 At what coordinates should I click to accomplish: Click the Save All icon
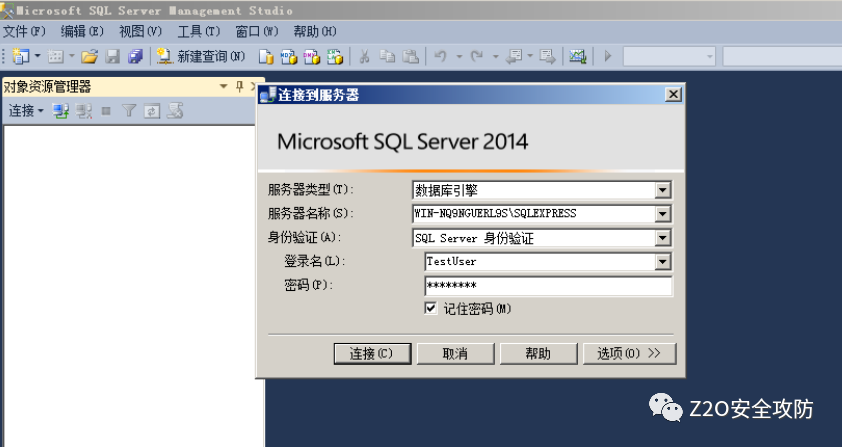tap(135, 56)
